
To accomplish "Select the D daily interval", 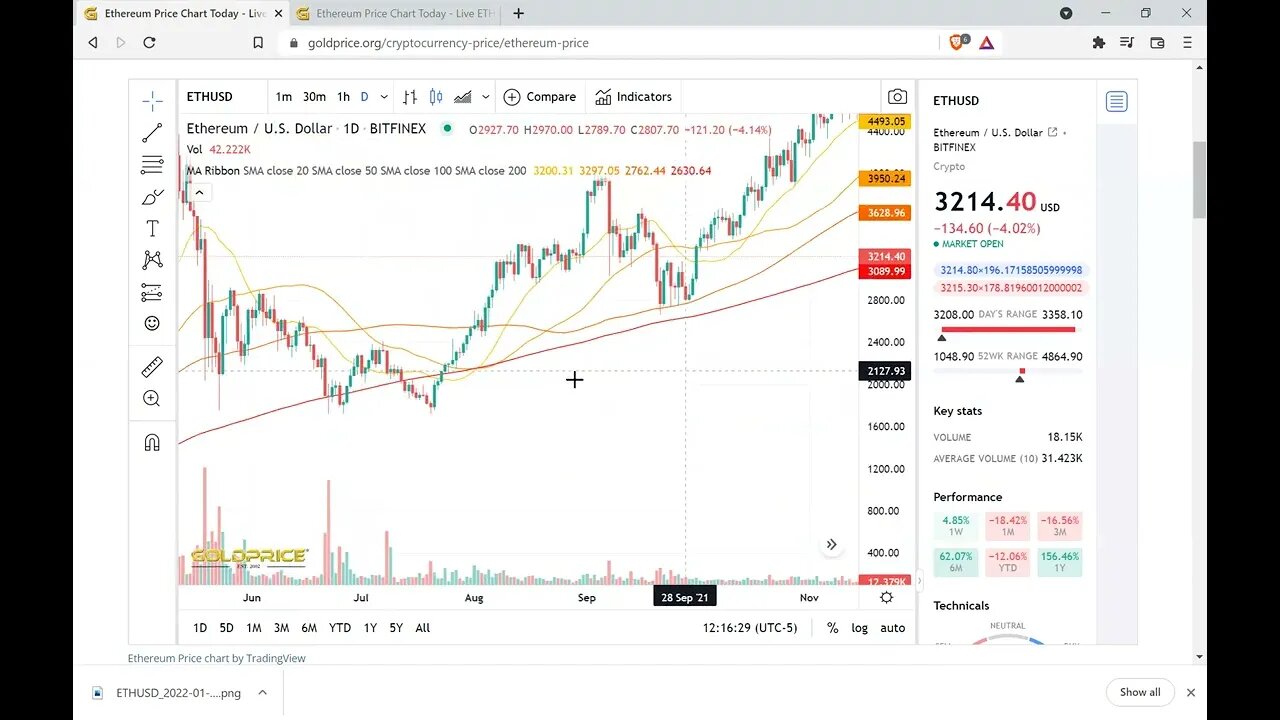I will 364,97.
